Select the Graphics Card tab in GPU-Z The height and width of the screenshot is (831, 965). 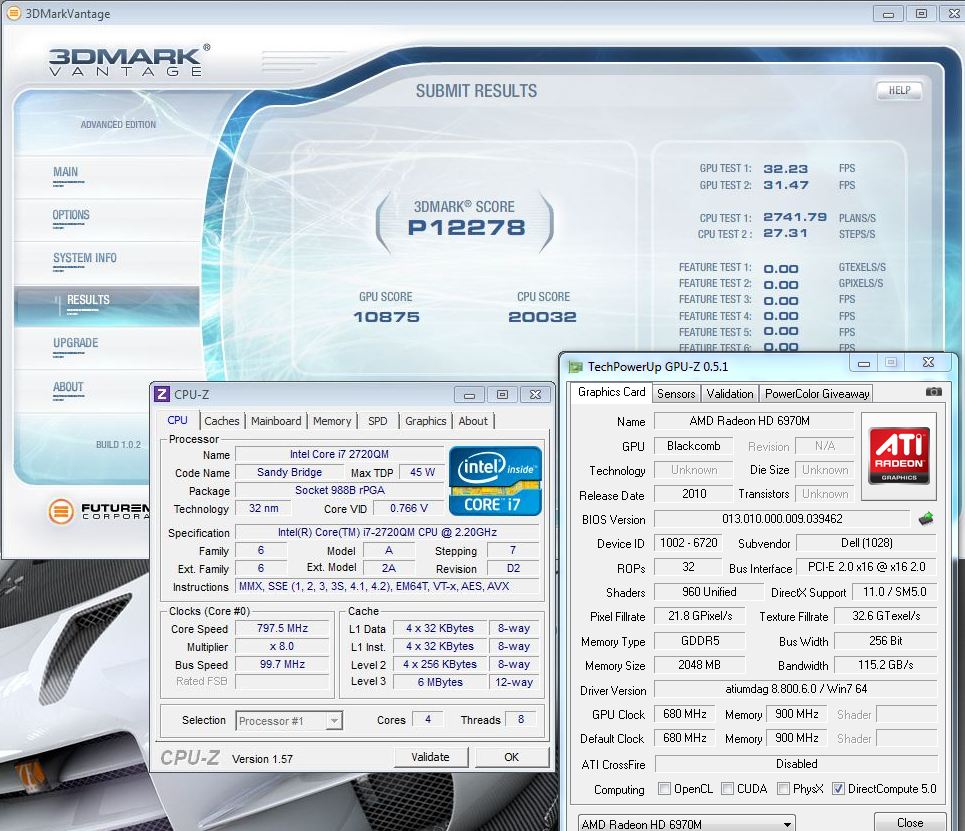[x=611, y=392]
